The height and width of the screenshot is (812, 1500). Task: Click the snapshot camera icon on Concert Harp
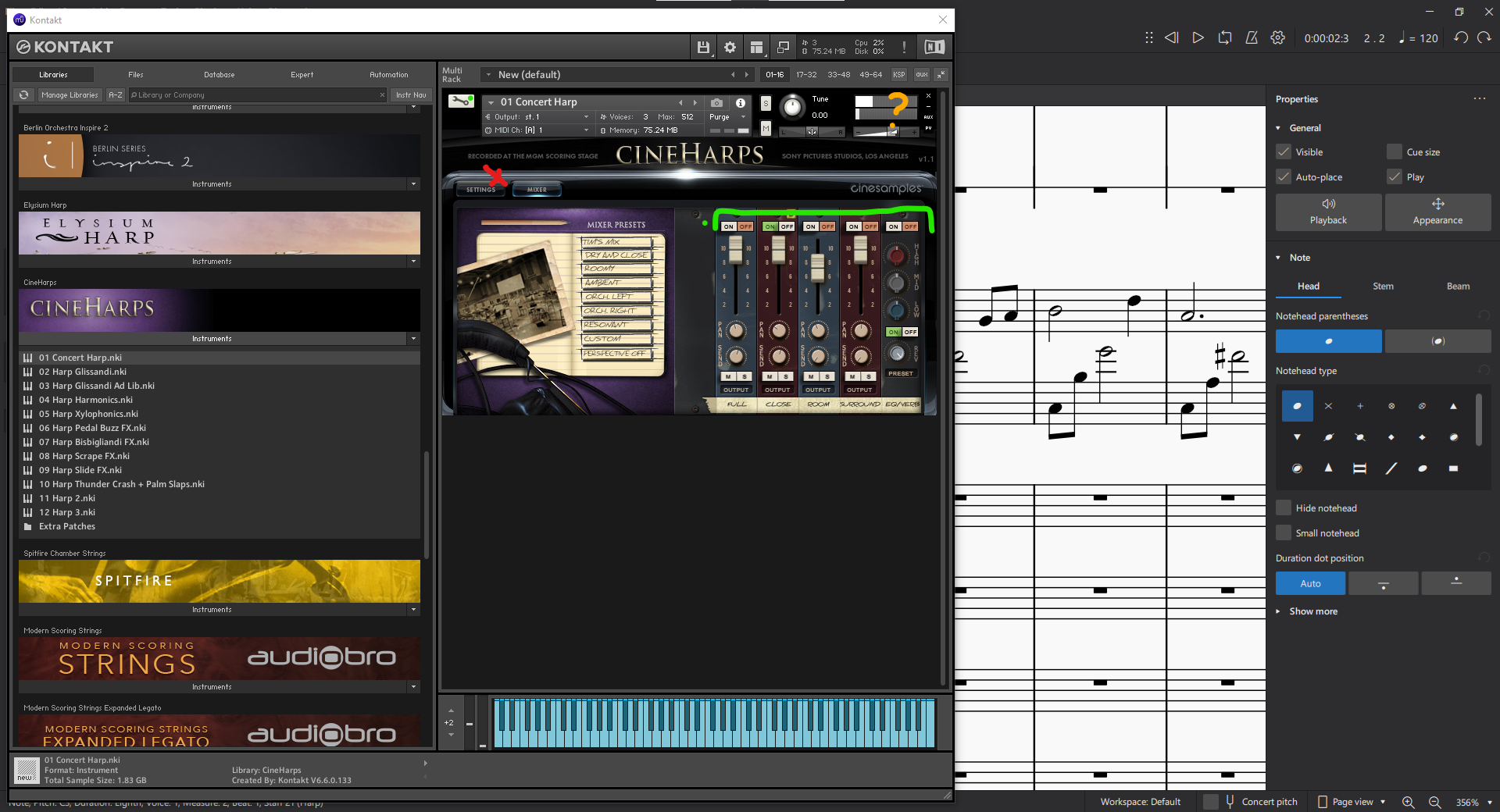click(x=716, y=102)
